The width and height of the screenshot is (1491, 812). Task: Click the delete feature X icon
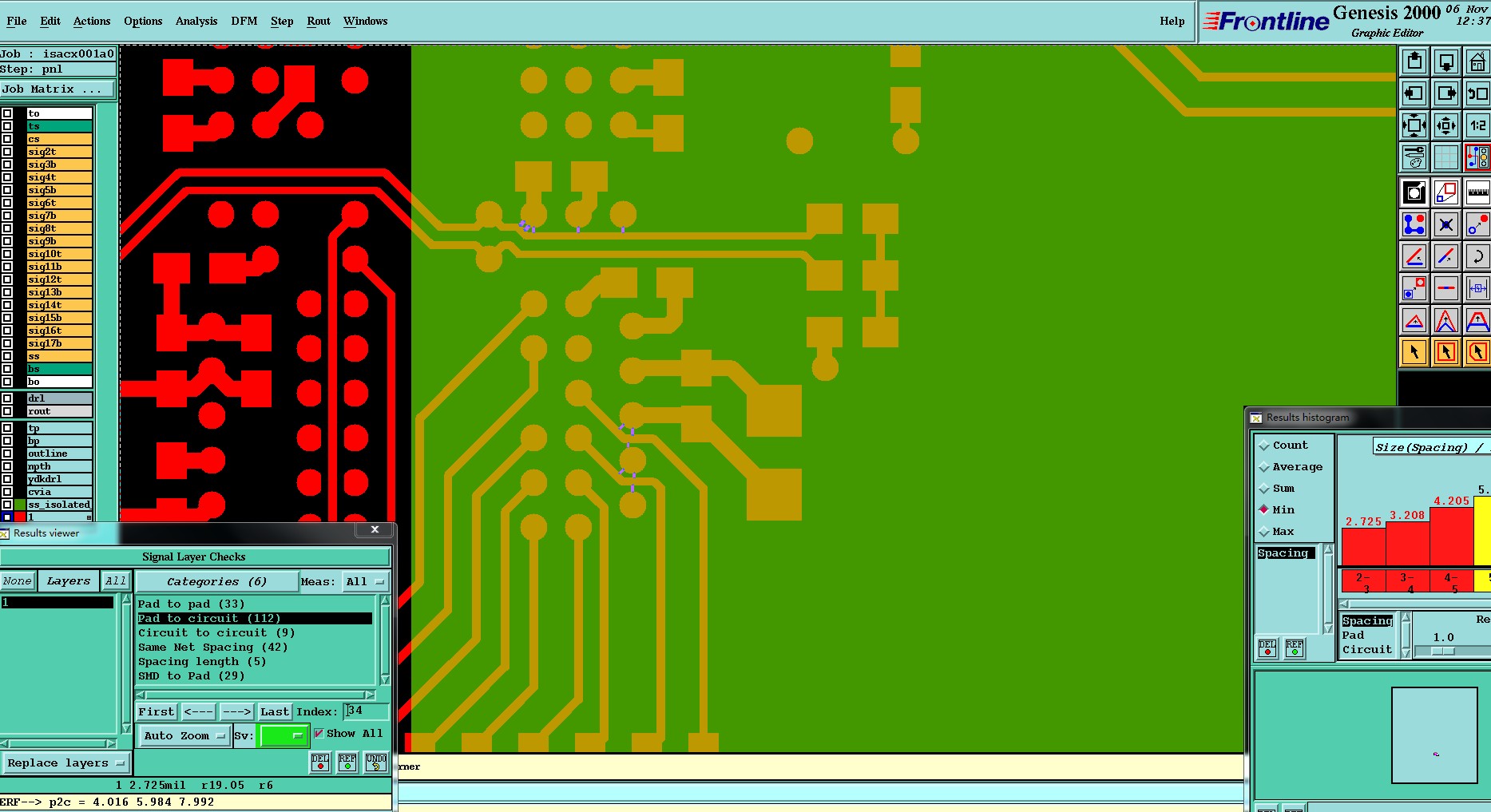[x=1446, y=224]
